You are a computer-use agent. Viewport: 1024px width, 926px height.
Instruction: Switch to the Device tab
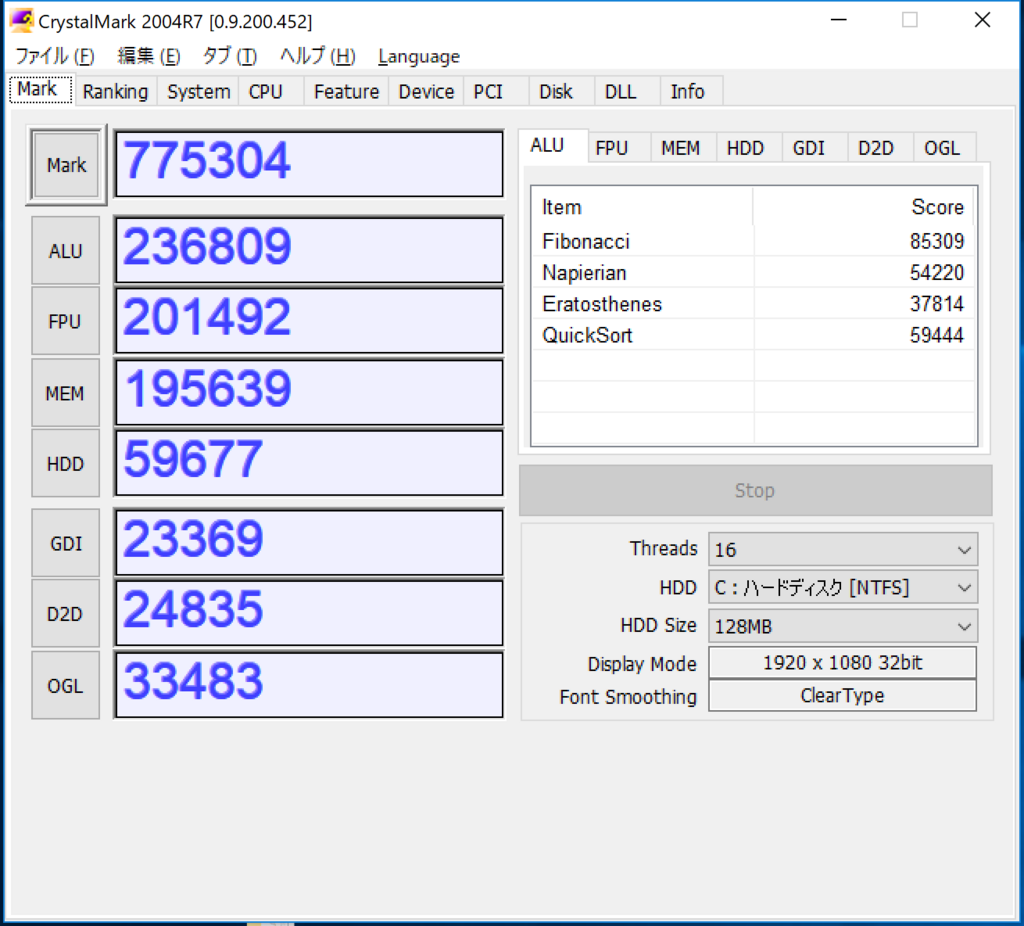point(426,91)
